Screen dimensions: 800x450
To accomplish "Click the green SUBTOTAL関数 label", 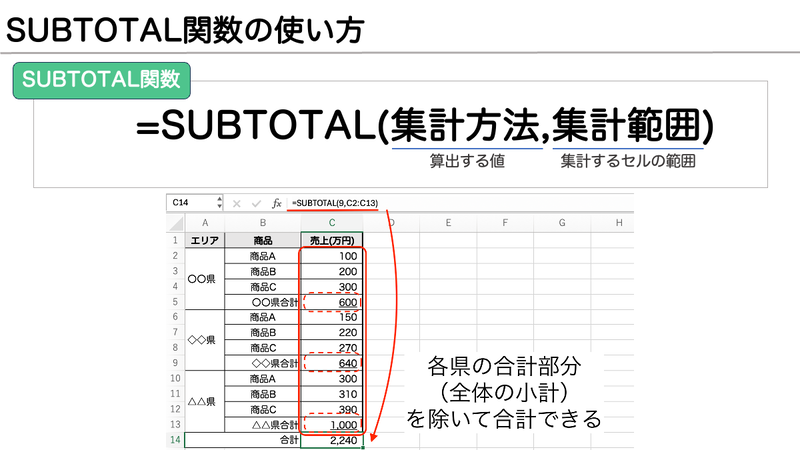I will point(102,80).
